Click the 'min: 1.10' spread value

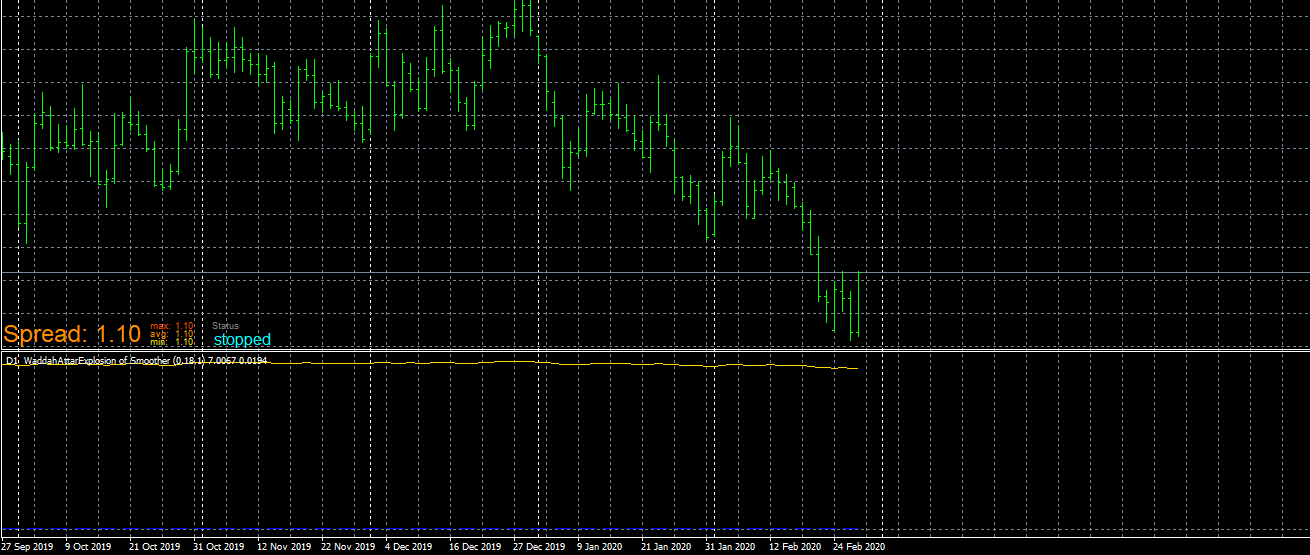[x=172, y=341]
